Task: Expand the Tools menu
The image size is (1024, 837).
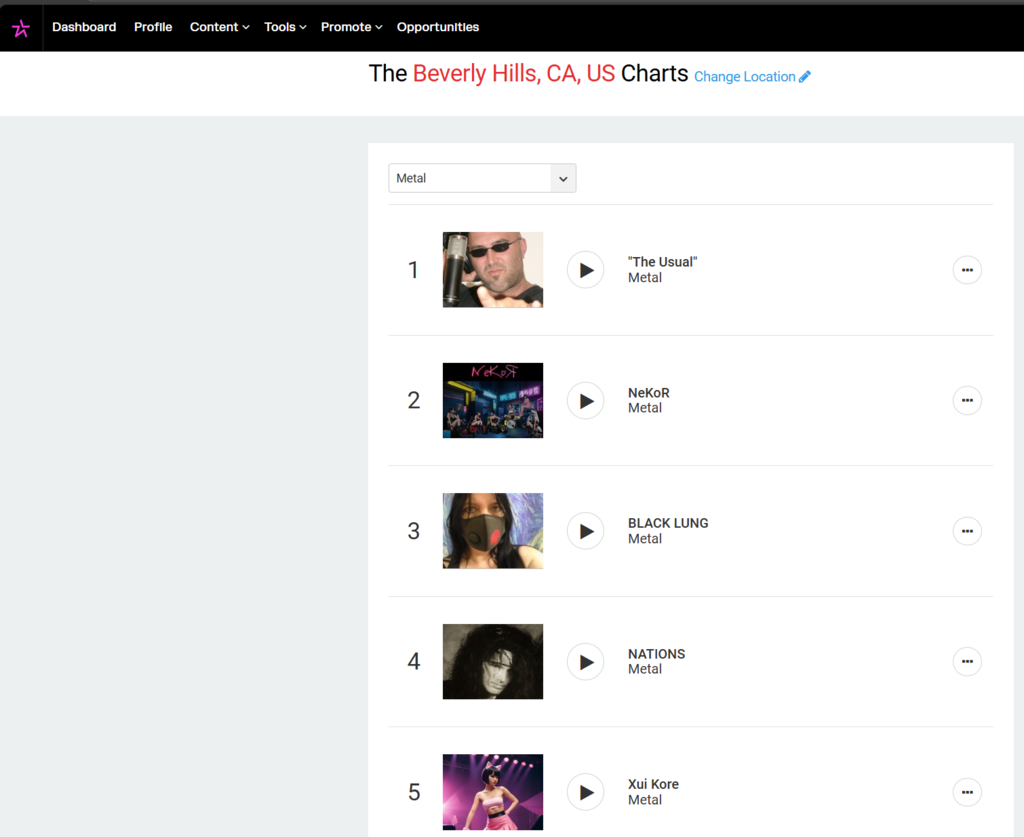Action: (285, 27)
